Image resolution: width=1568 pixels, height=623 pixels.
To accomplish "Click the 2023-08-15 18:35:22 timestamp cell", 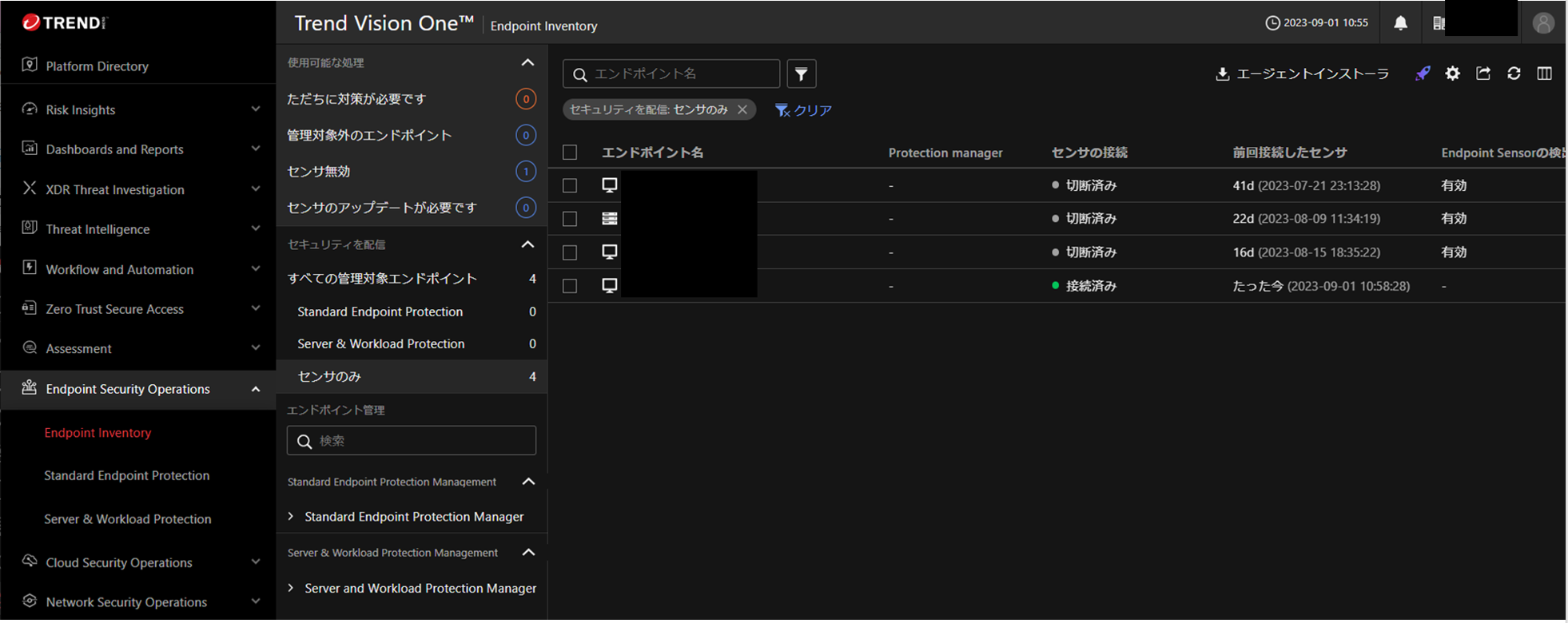I will coord(1307,252).
